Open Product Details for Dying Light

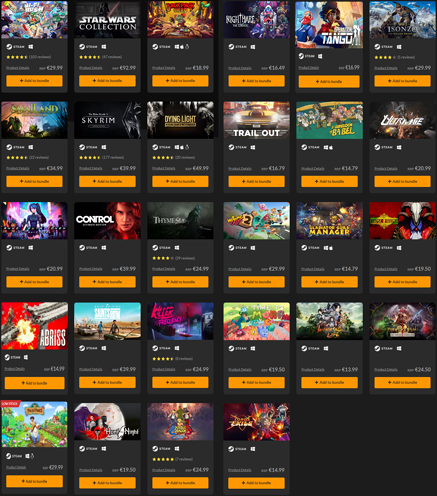pos(164,168)
